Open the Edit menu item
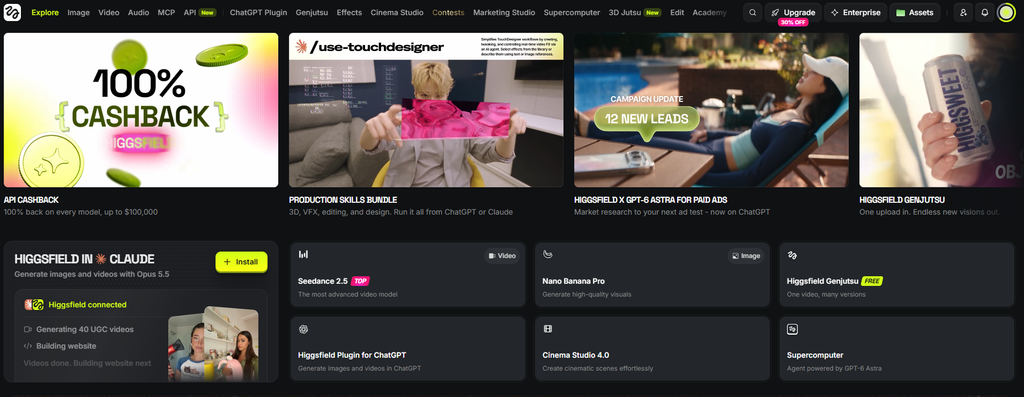 coord(677,12)
